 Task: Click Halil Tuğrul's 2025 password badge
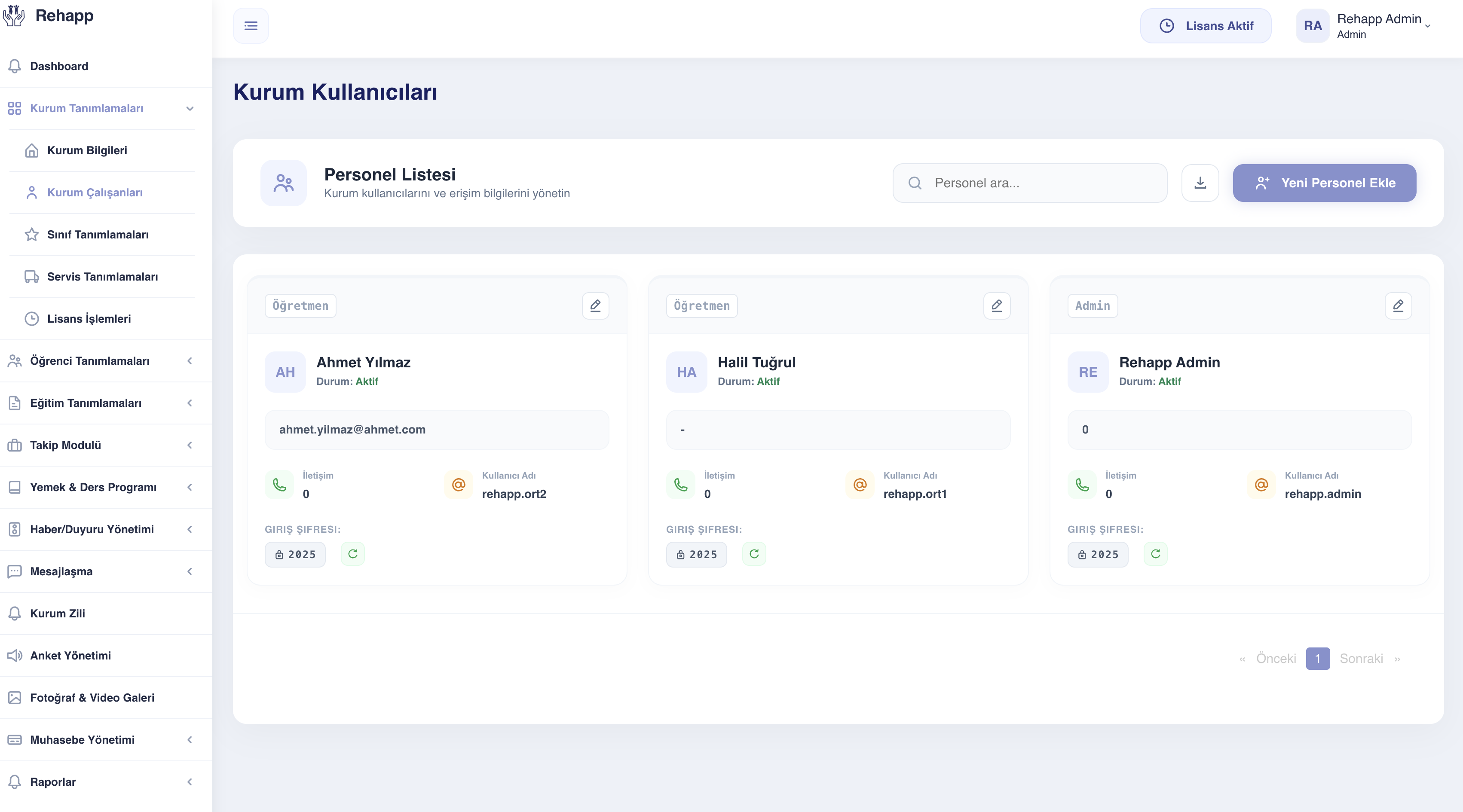coord(697,554)
